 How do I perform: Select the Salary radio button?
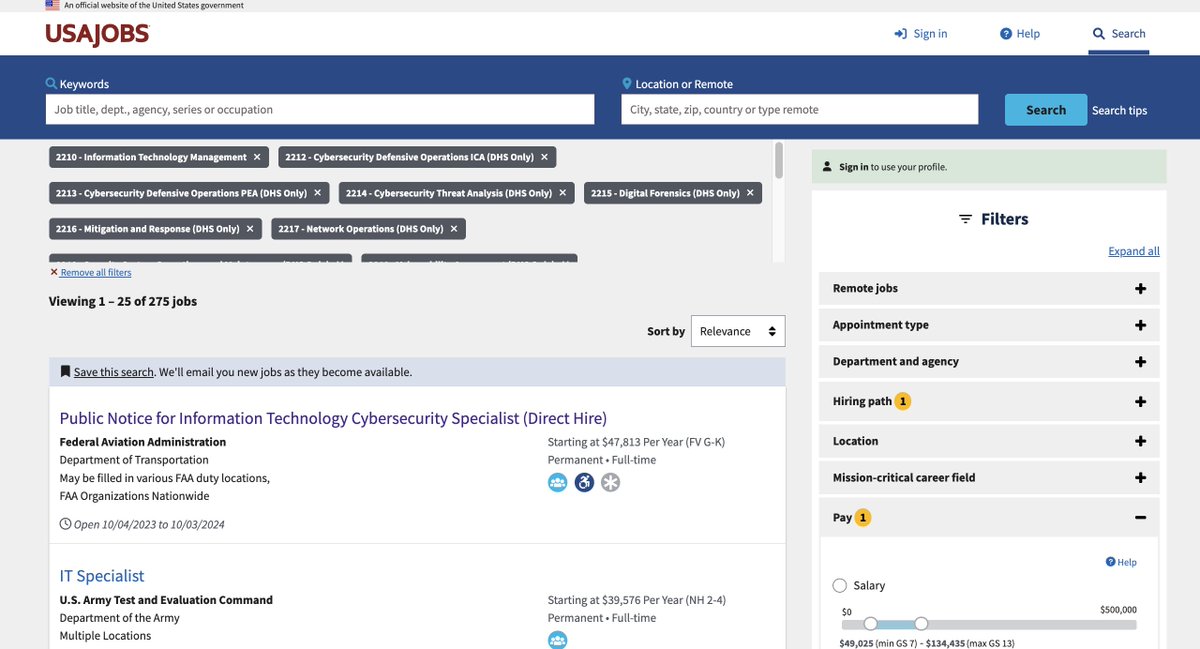pyautogui.click(x=840, y=585)
